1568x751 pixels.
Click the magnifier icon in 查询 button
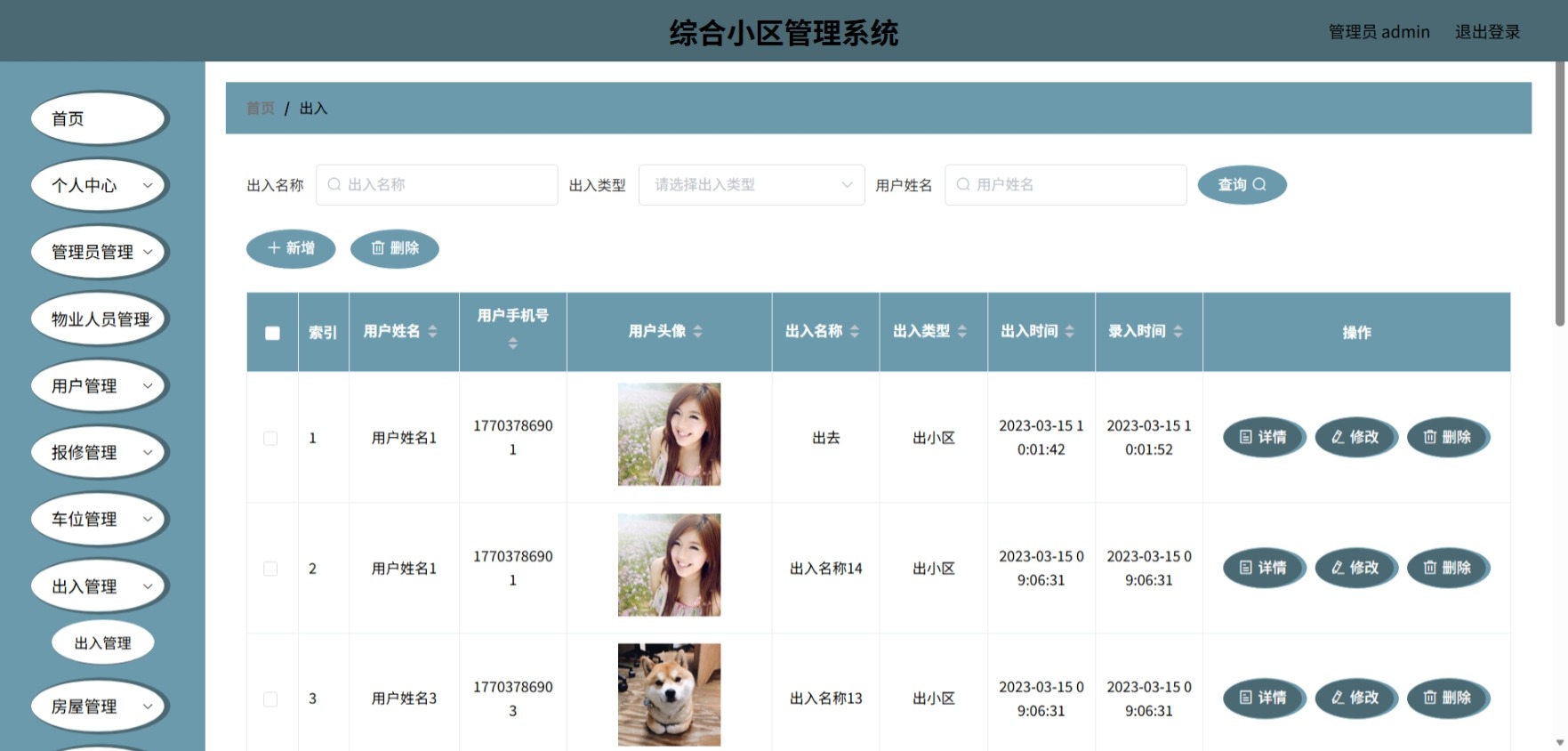[1259, 184]
